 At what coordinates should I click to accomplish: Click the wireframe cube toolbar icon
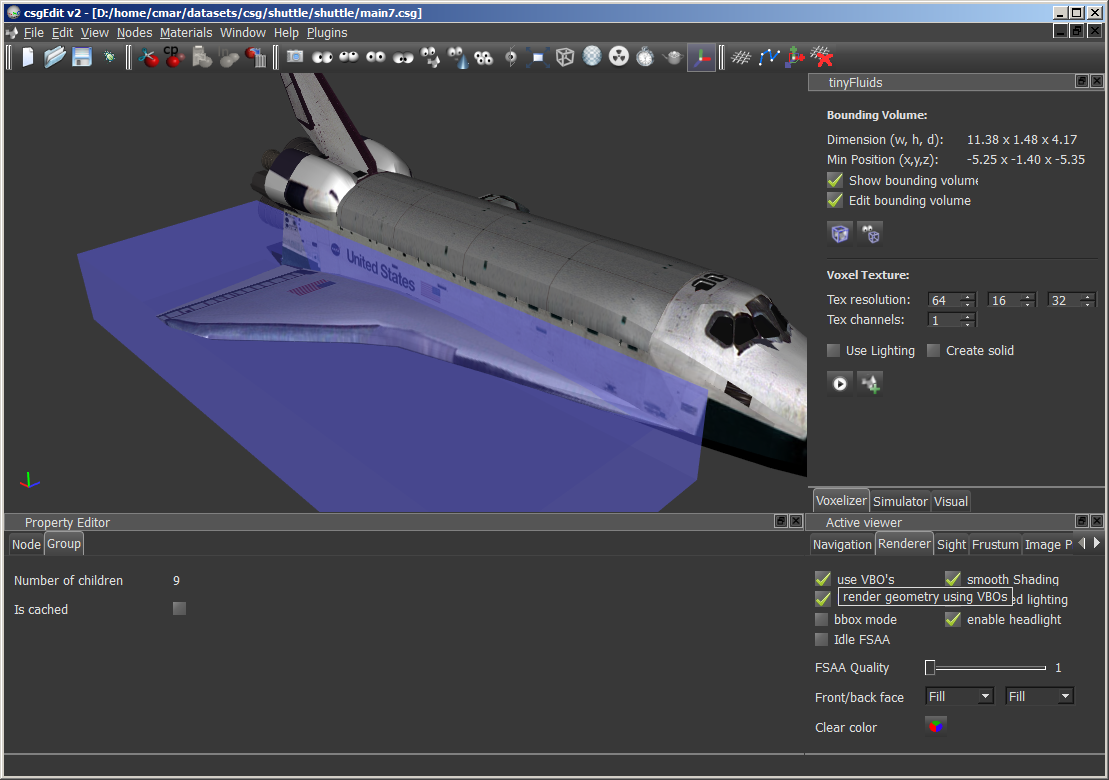(x=565, y=57)
